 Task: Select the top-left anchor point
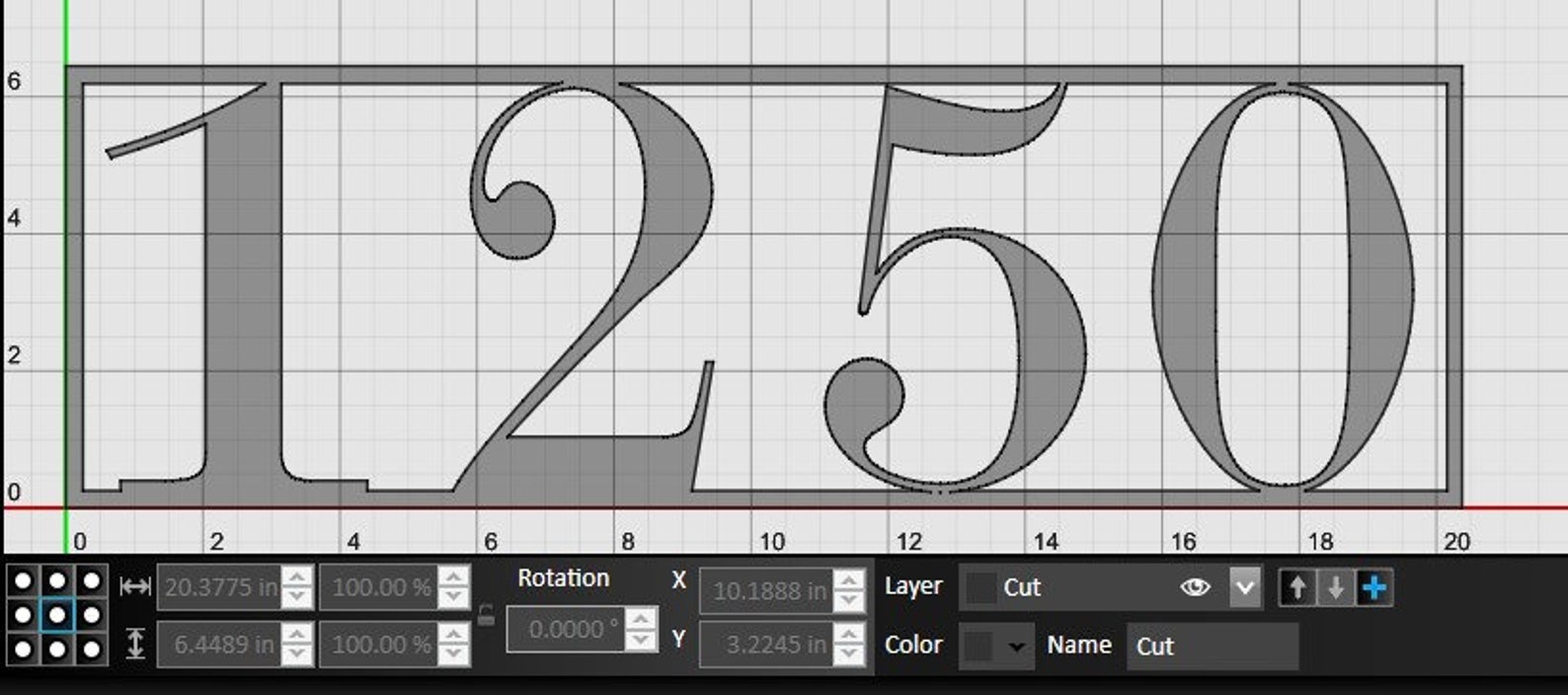[x=23, y=580]
